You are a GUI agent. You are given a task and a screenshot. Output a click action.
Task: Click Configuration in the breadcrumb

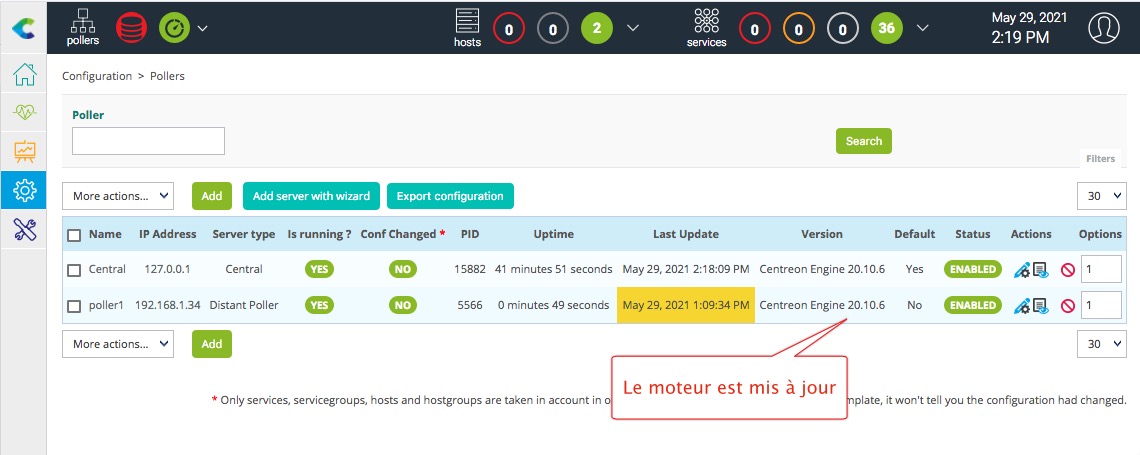97,76
